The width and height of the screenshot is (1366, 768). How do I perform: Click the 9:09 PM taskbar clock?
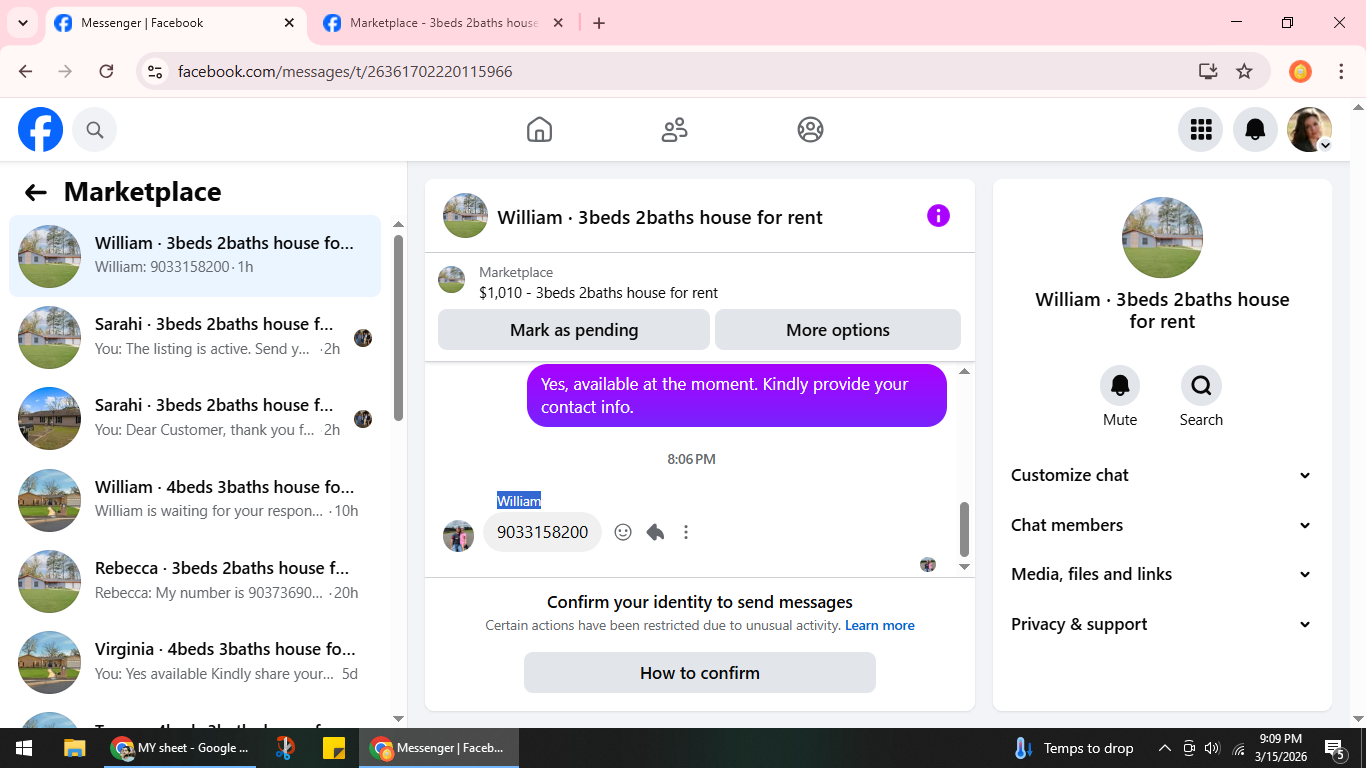tap(1279, 748)
